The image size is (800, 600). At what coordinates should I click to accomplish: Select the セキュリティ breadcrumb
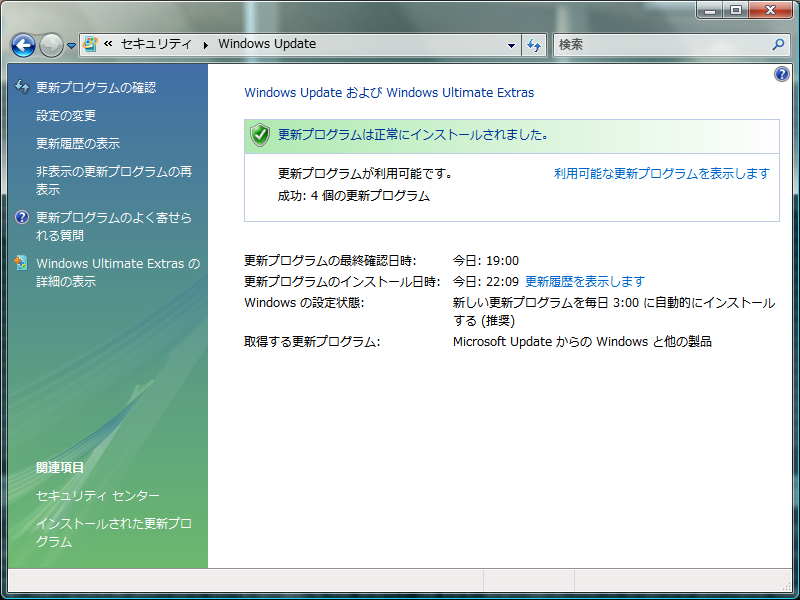156,44
